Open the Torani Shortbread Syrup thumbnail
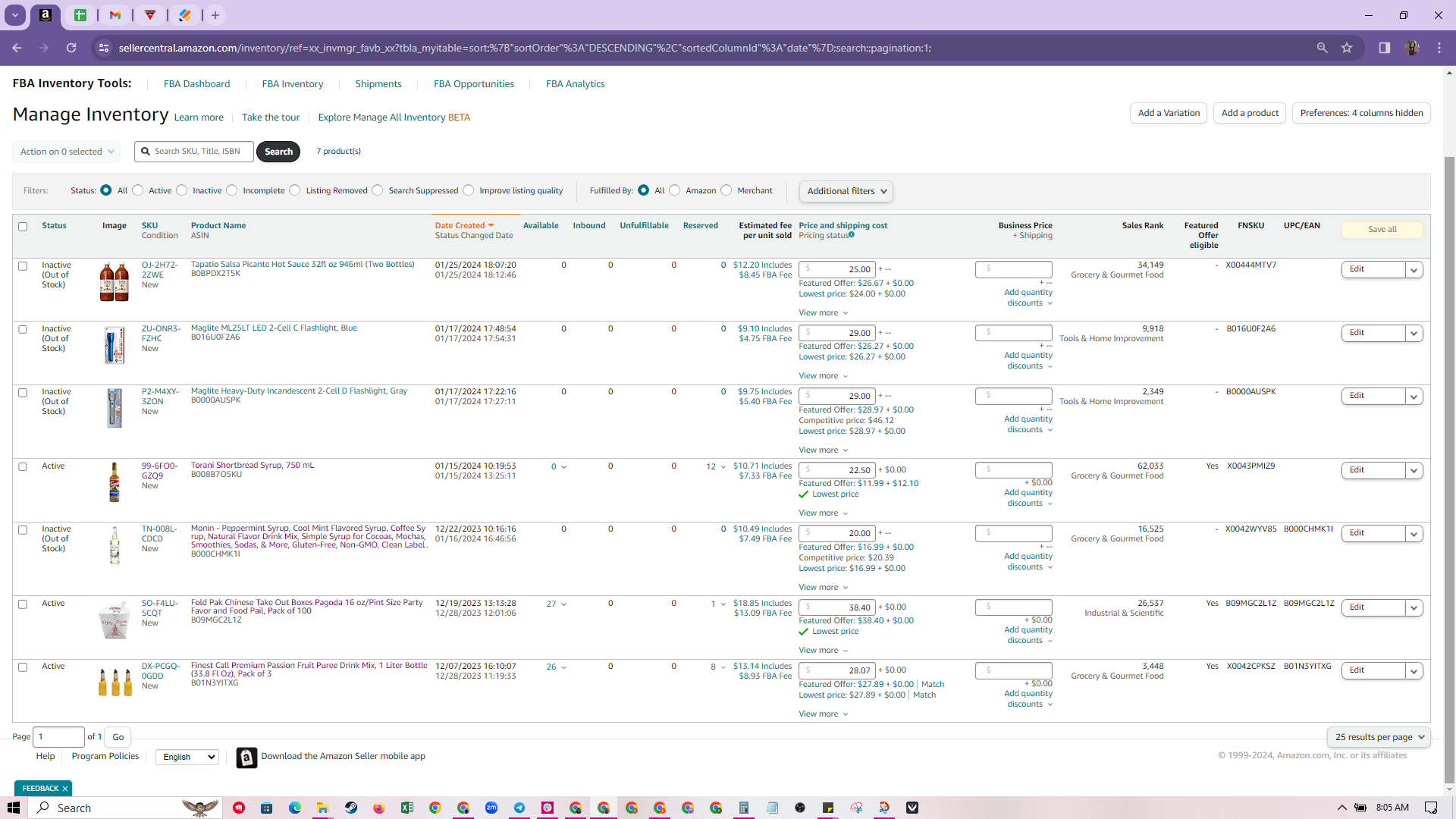The width and height of the screenshot is (1456, 819). click(x=115, y=482)
